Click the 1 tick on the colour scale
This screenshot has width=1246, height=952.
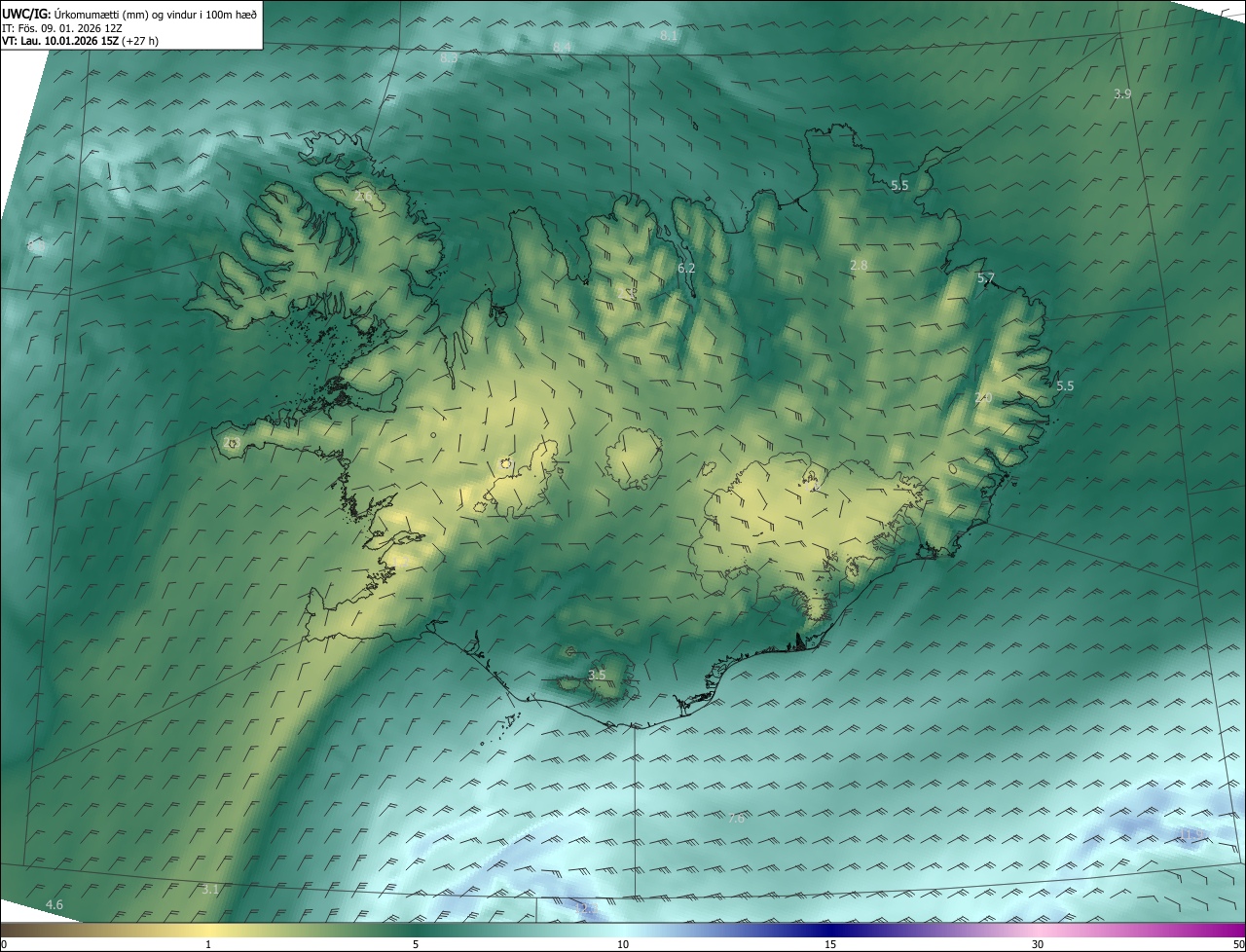pyautogui.click(x=208, y=944)
